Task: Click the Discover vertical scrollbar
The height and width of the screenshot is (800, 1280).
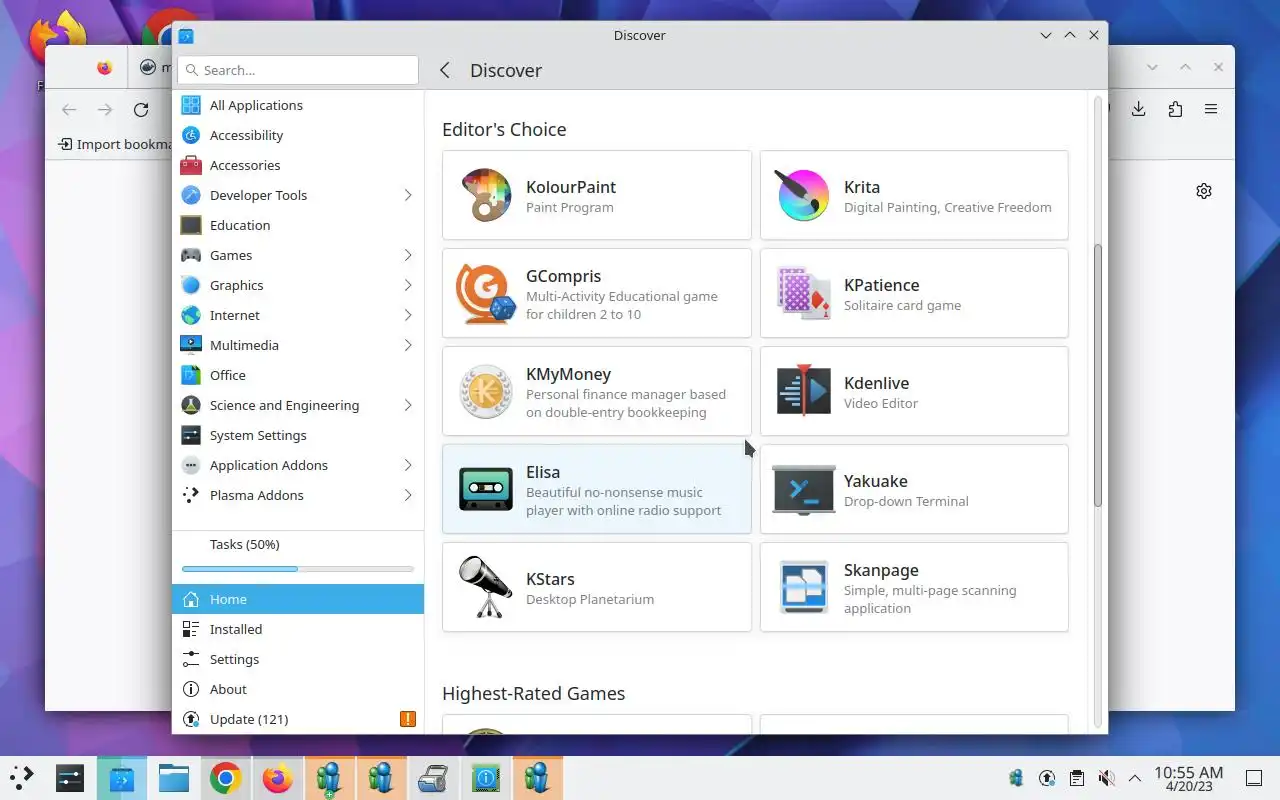Action: pyautogui.click(x=1097, y=375)
